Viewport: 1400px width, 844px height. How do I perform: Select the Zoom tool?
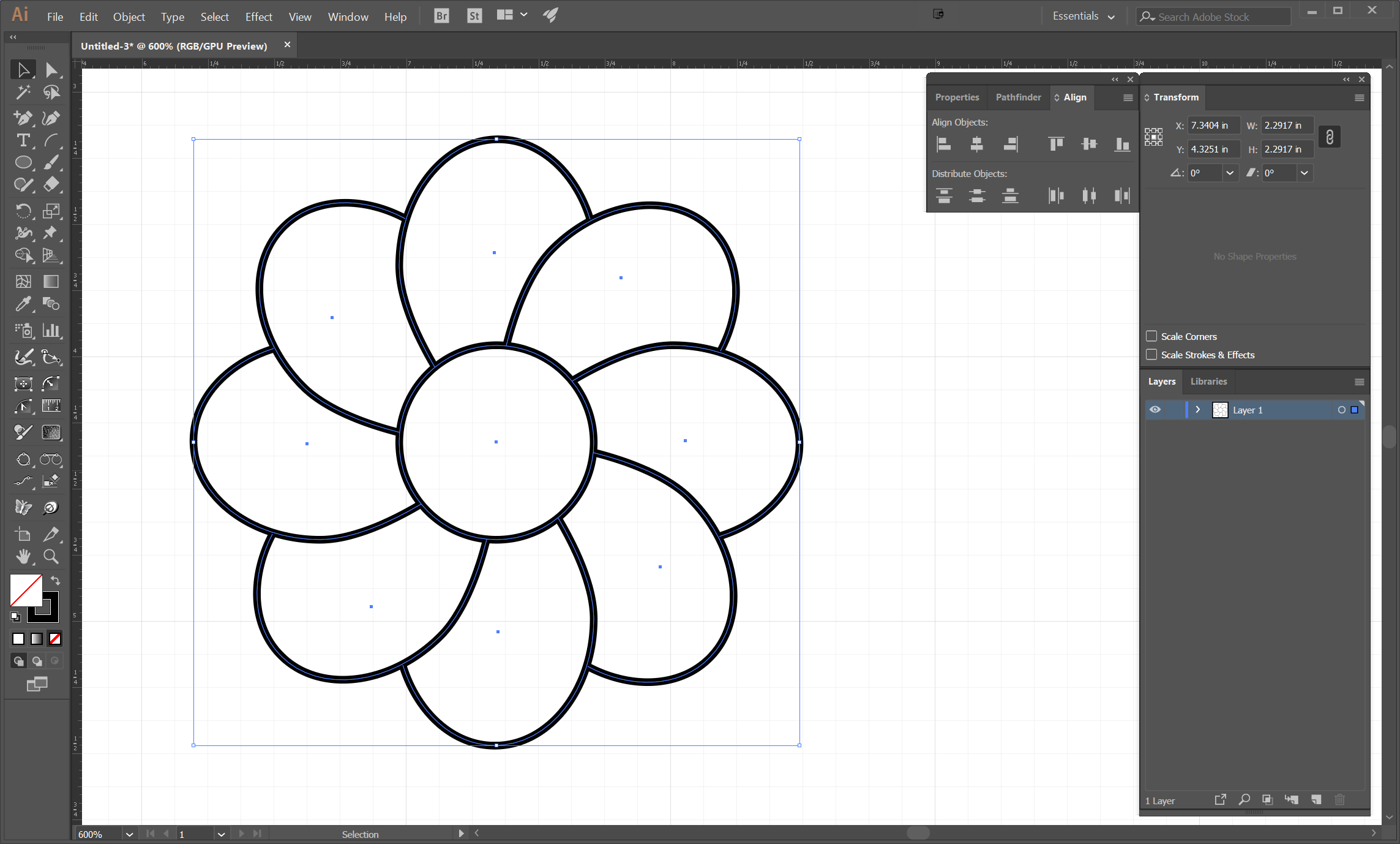51,557
